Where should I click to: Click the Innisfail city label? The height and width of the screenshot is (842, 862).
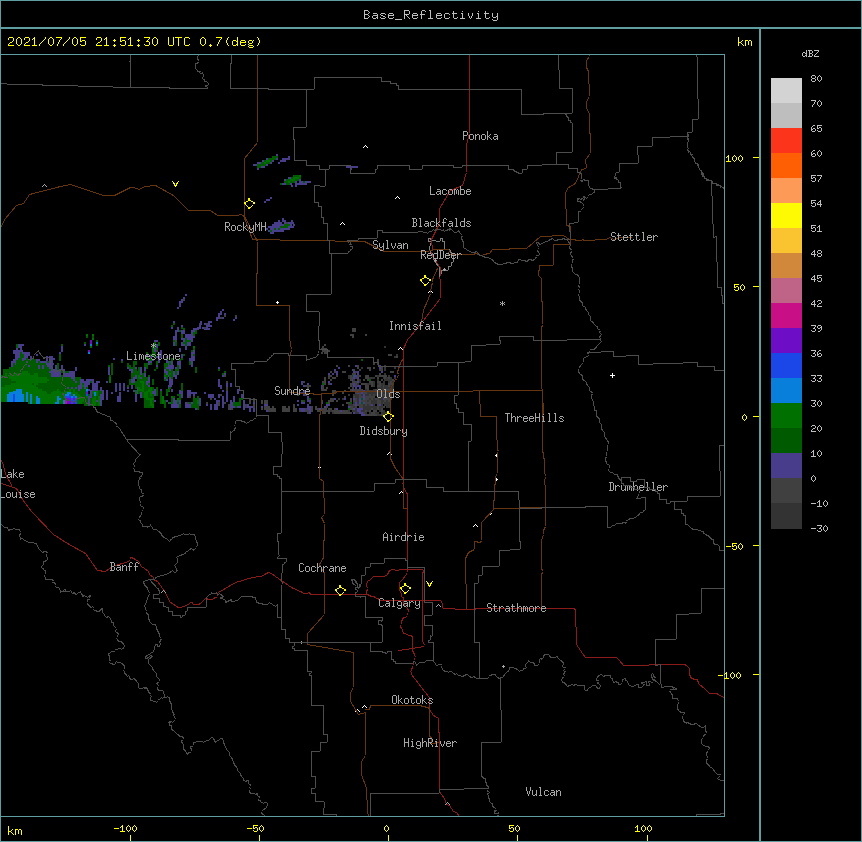coord(415,326)
